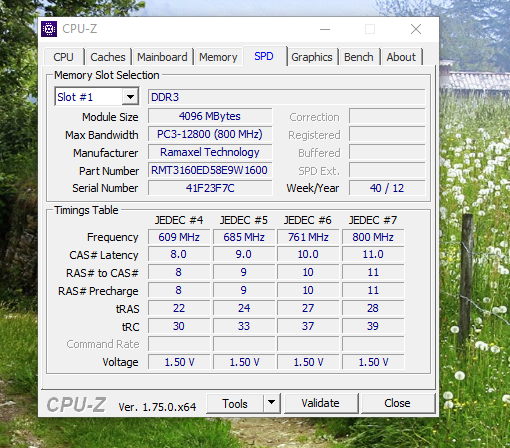Click the 609 MHz frequency cell
510x448 pixels.
pyautogui.click(x=179, y=237)
